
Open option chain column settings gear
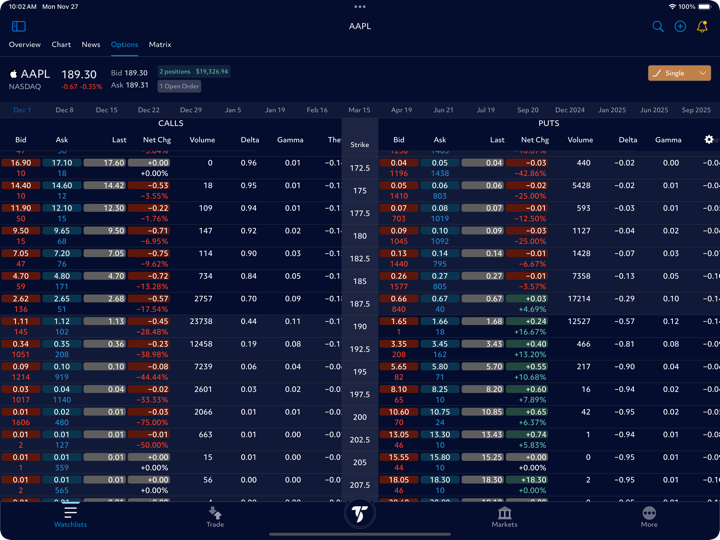tap(709, 140)
